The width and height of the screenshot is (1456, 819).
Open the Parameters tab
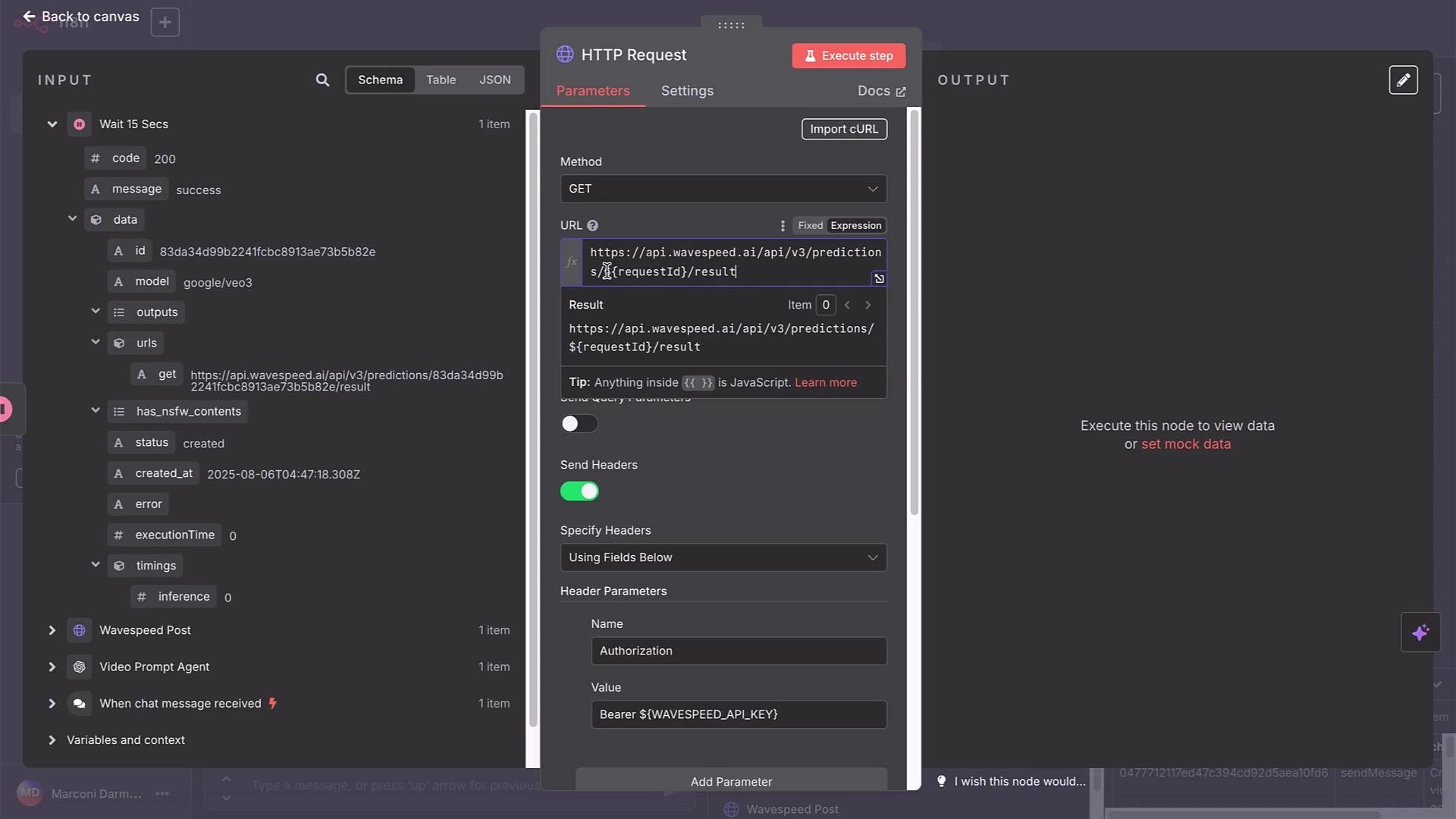coord(593,91)
